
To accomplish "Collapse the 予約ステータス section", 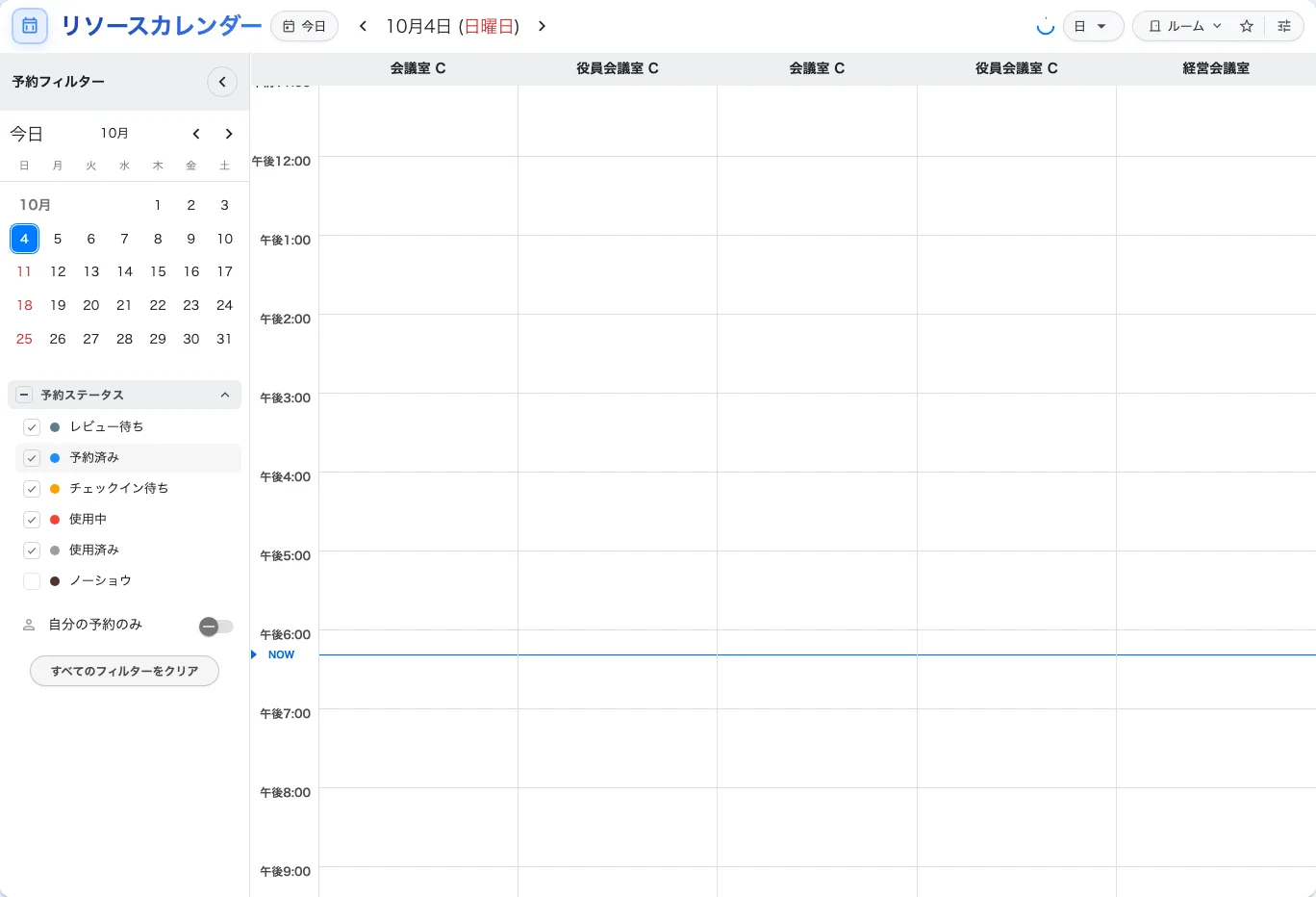I will point(225,396).
